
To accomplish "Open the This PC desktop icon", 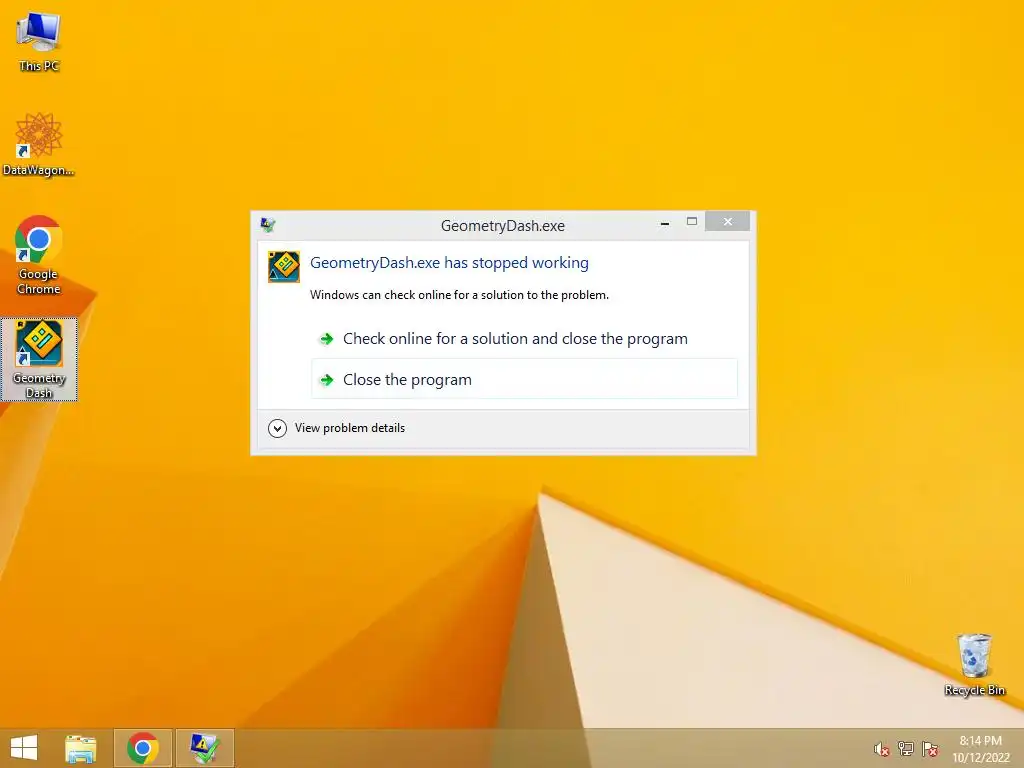I will pos(39,41).
